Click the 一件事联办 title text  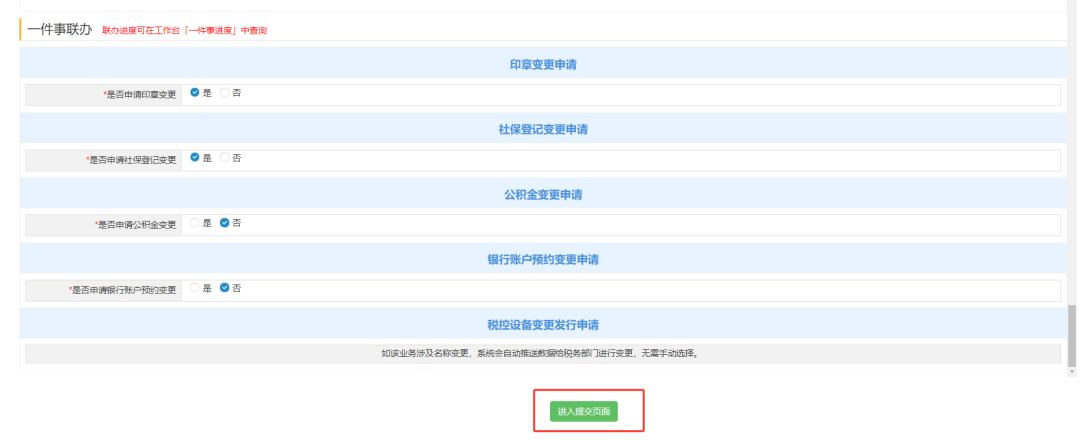pos(60,30)
